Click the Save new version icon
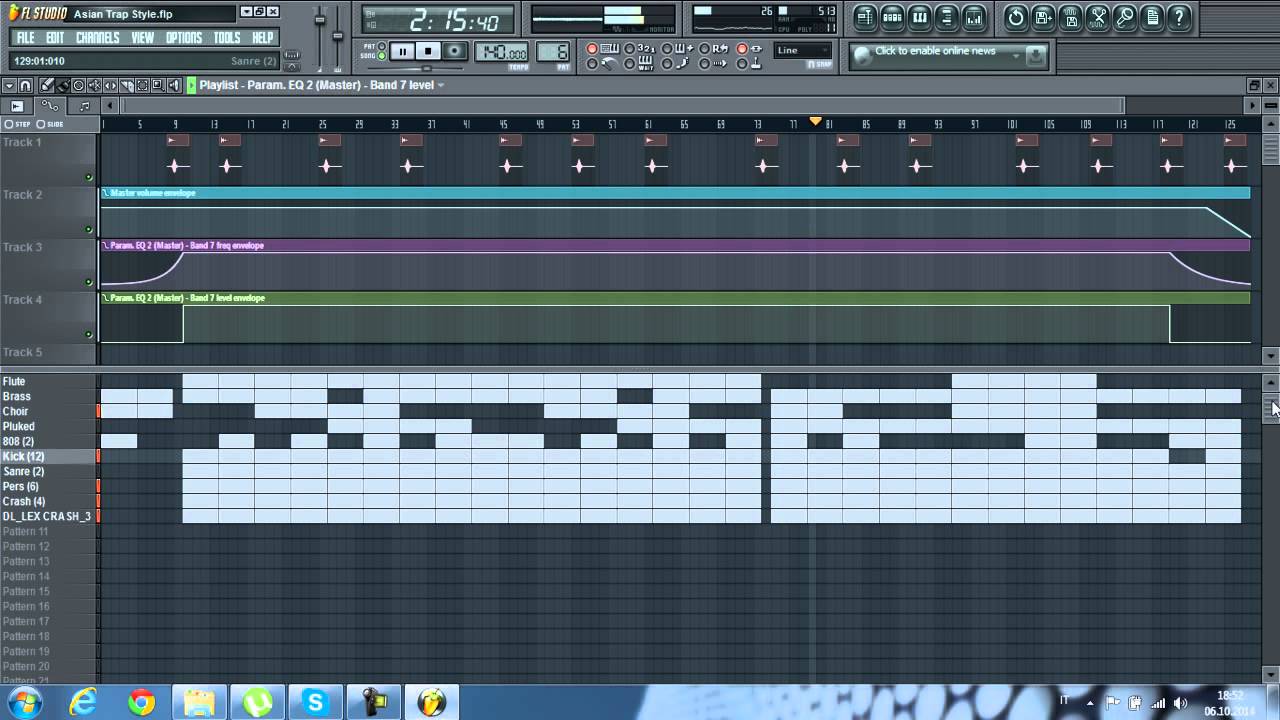The height and width of the screenshot is (720, 1280). pyautogui.click(x=1043, y=17)
